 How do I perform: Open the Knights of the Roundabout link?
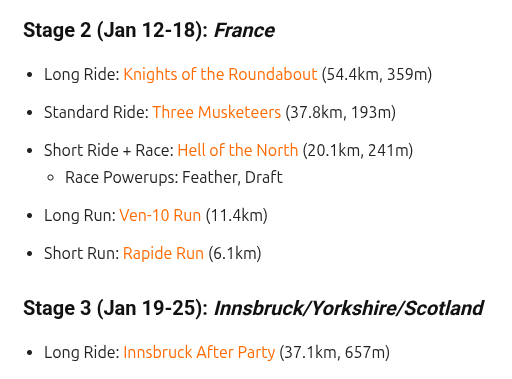pyautogui.click(x=220, y=74)
